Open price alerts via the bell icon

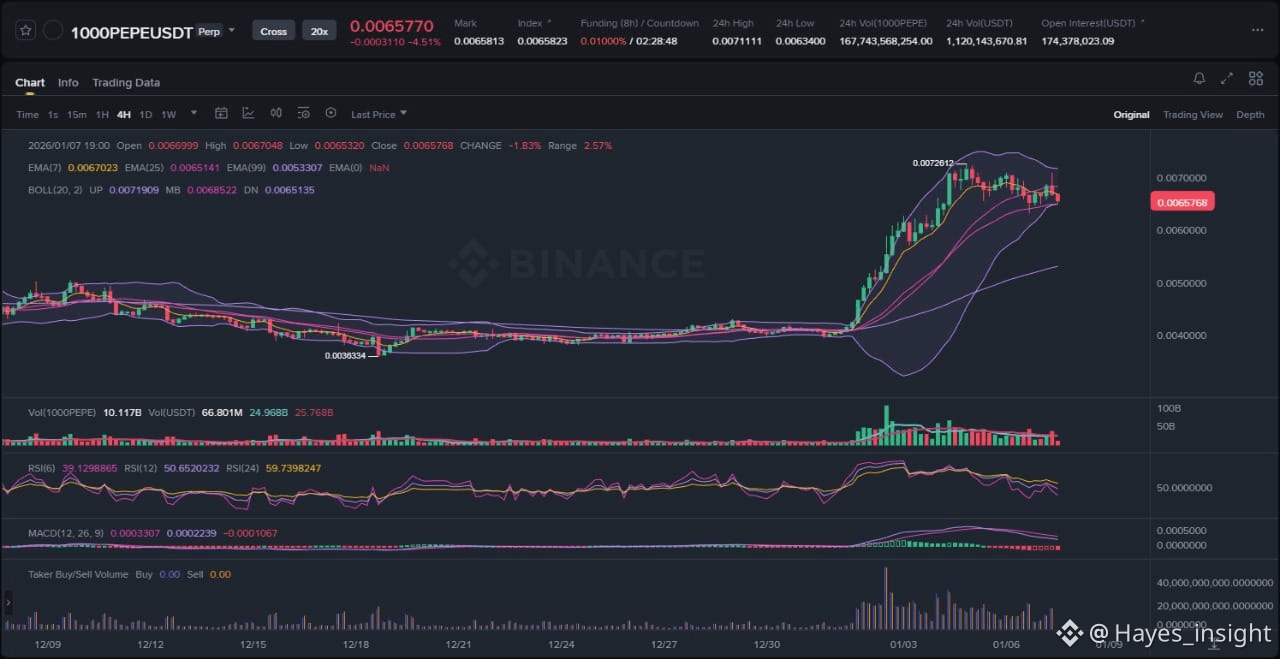point(1199,78)
